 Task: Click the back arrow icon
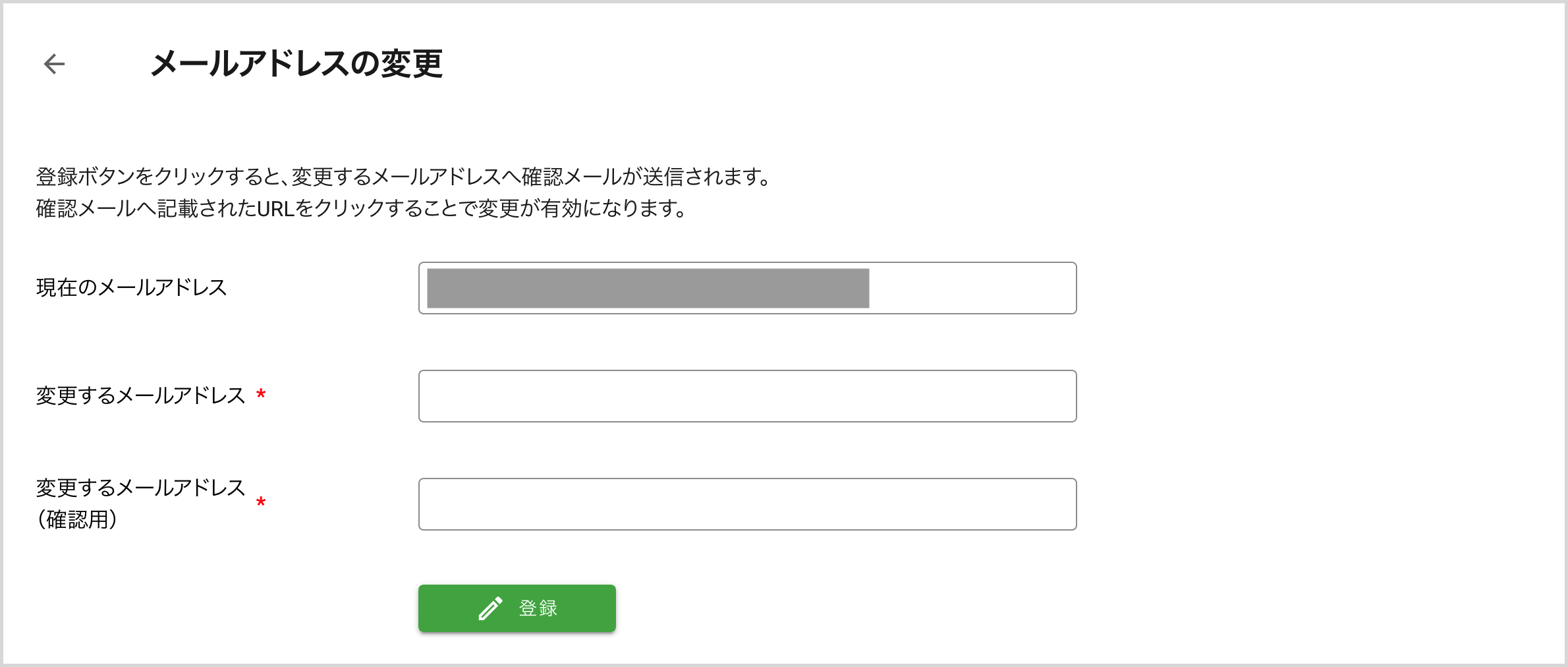[x=54, y=64]
